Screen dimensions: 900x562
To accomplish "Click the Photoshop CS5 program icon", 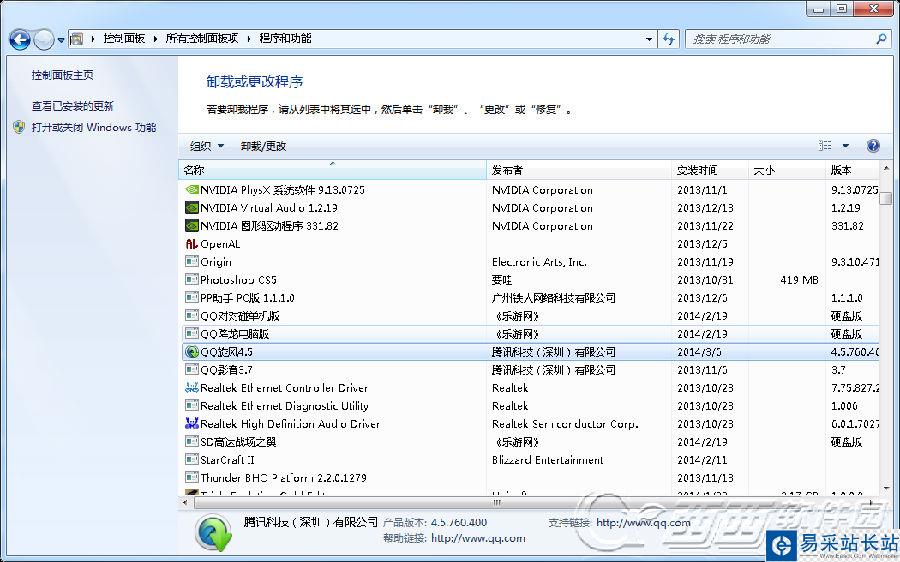I will [x=192, y=280].
